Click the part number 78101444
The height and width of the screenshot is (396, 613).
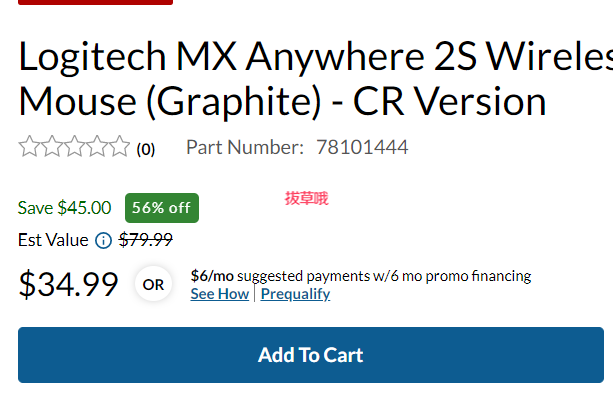pos(362,147)
